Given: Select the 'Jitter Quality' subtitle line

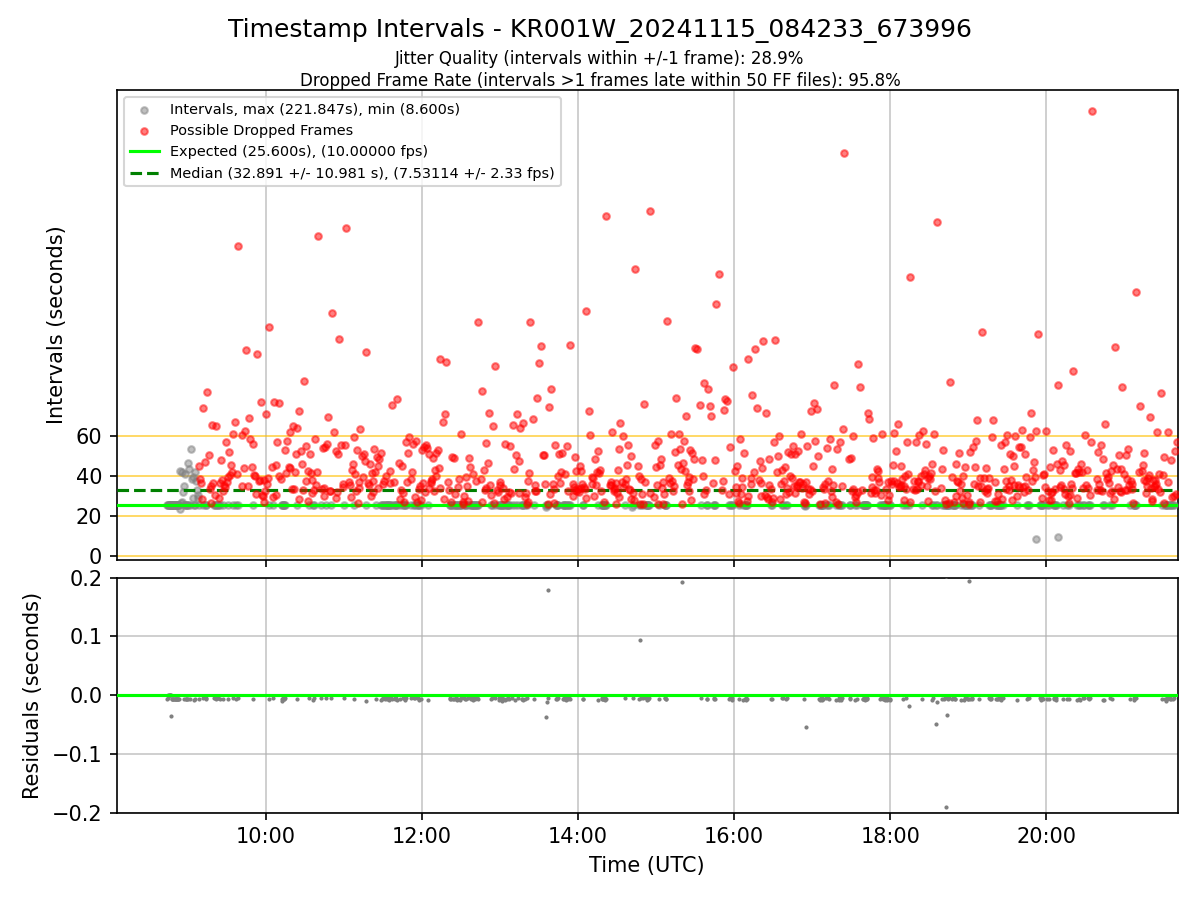Looking at the screenshot, I should click(x=599, y=58).
